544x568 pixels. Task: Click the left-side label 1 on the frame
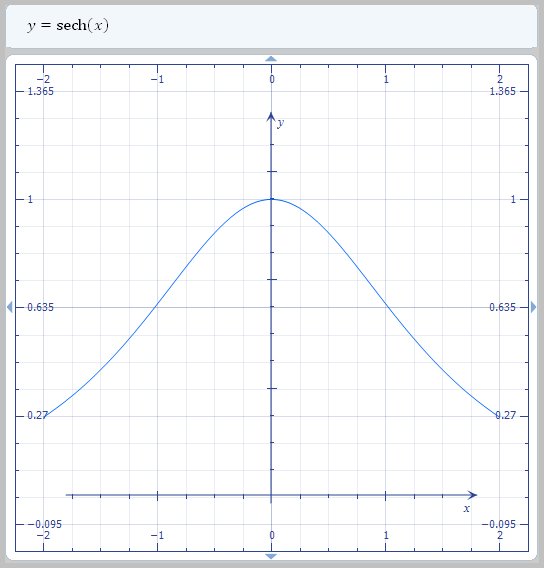[x=30, y=199]
